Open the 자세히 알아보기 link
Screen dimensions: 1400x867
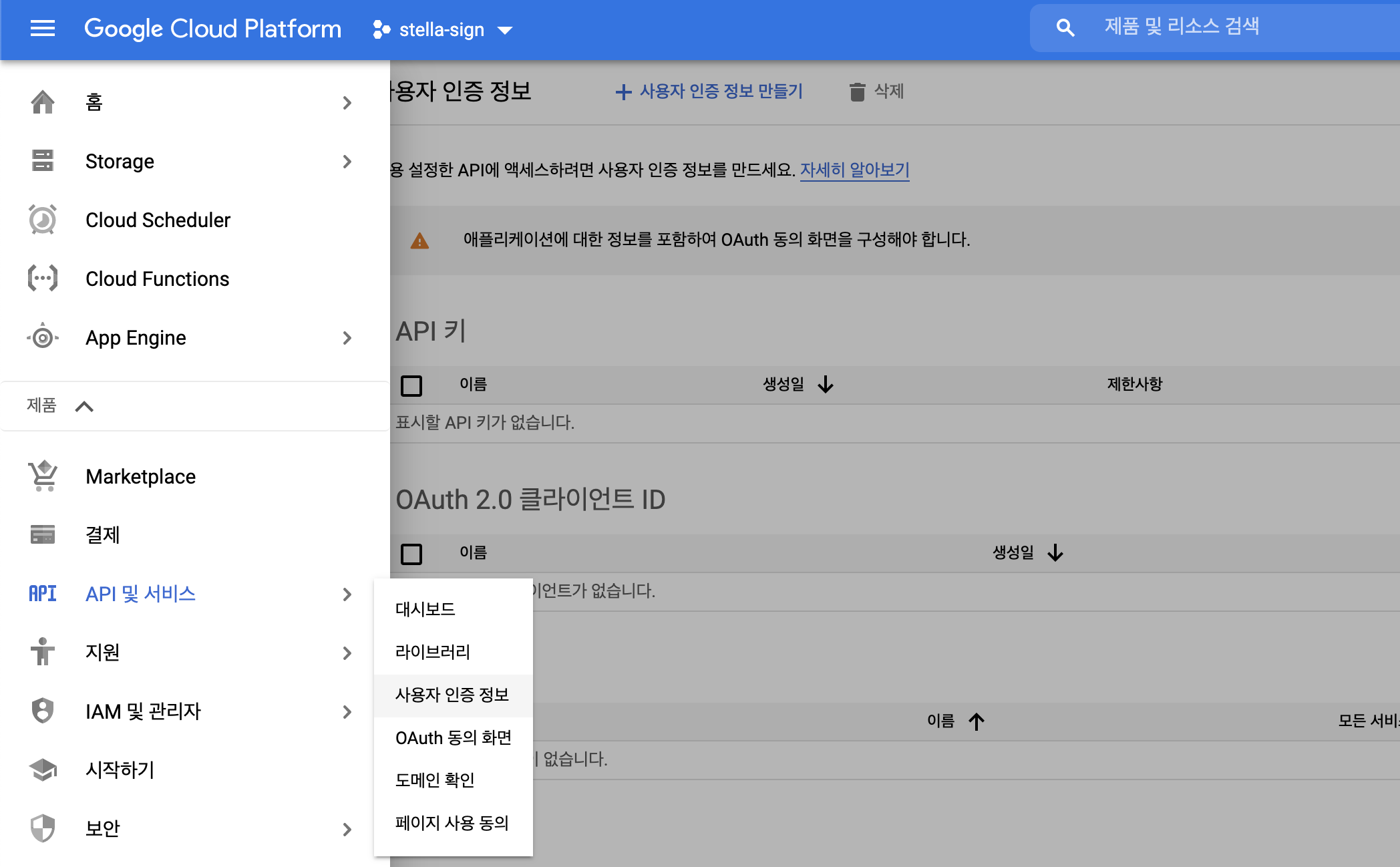(x=854, y=170)
